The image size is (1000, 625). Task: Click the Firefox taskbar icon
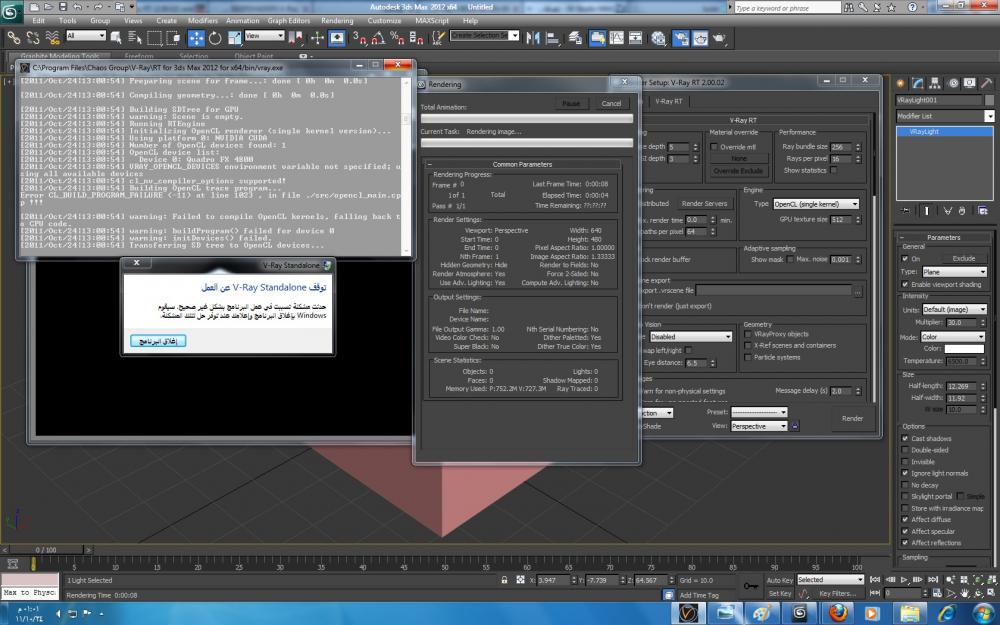click(x=837, y=614)
